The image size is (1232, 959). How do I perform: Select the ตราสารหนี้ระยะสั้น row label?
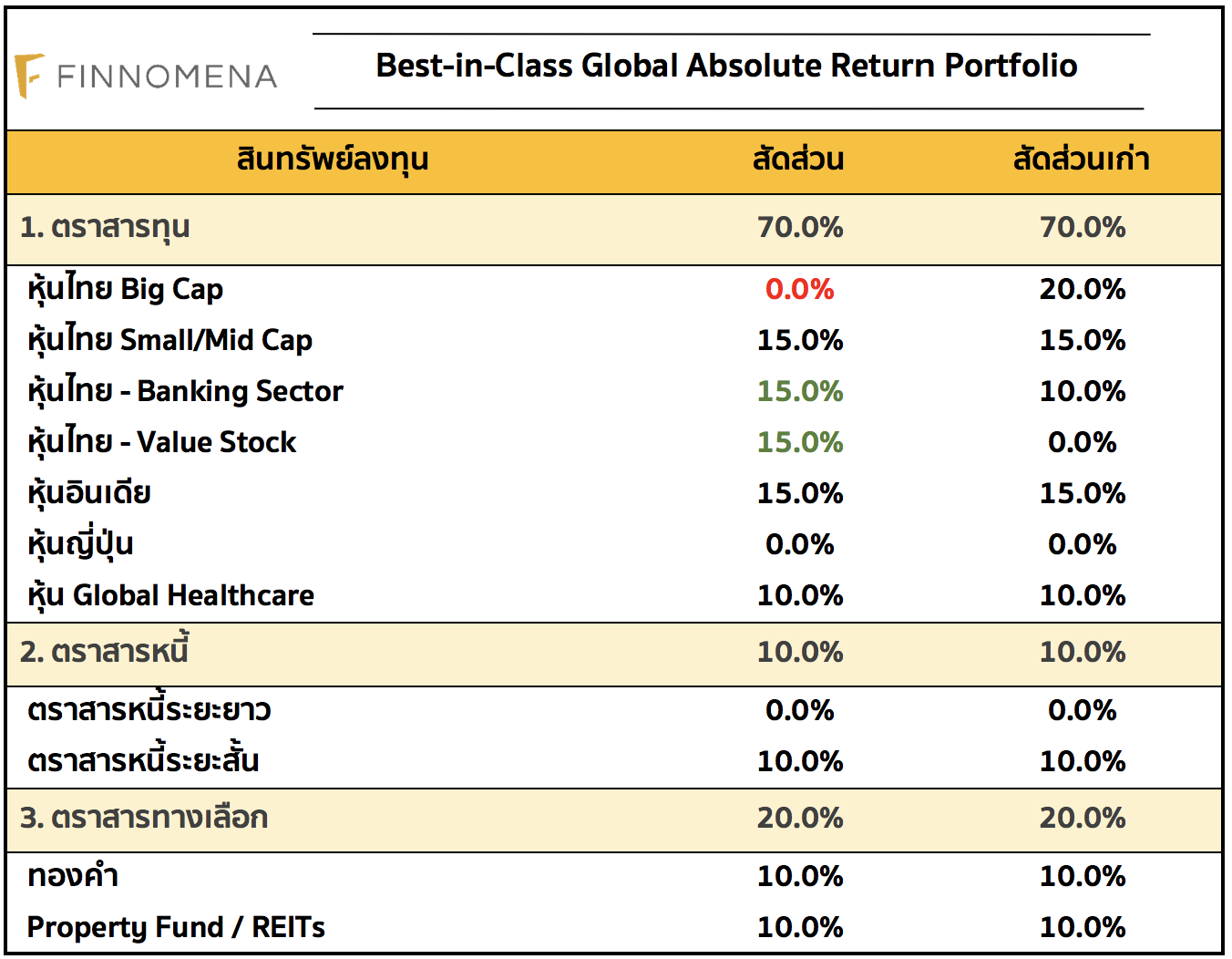143,761
